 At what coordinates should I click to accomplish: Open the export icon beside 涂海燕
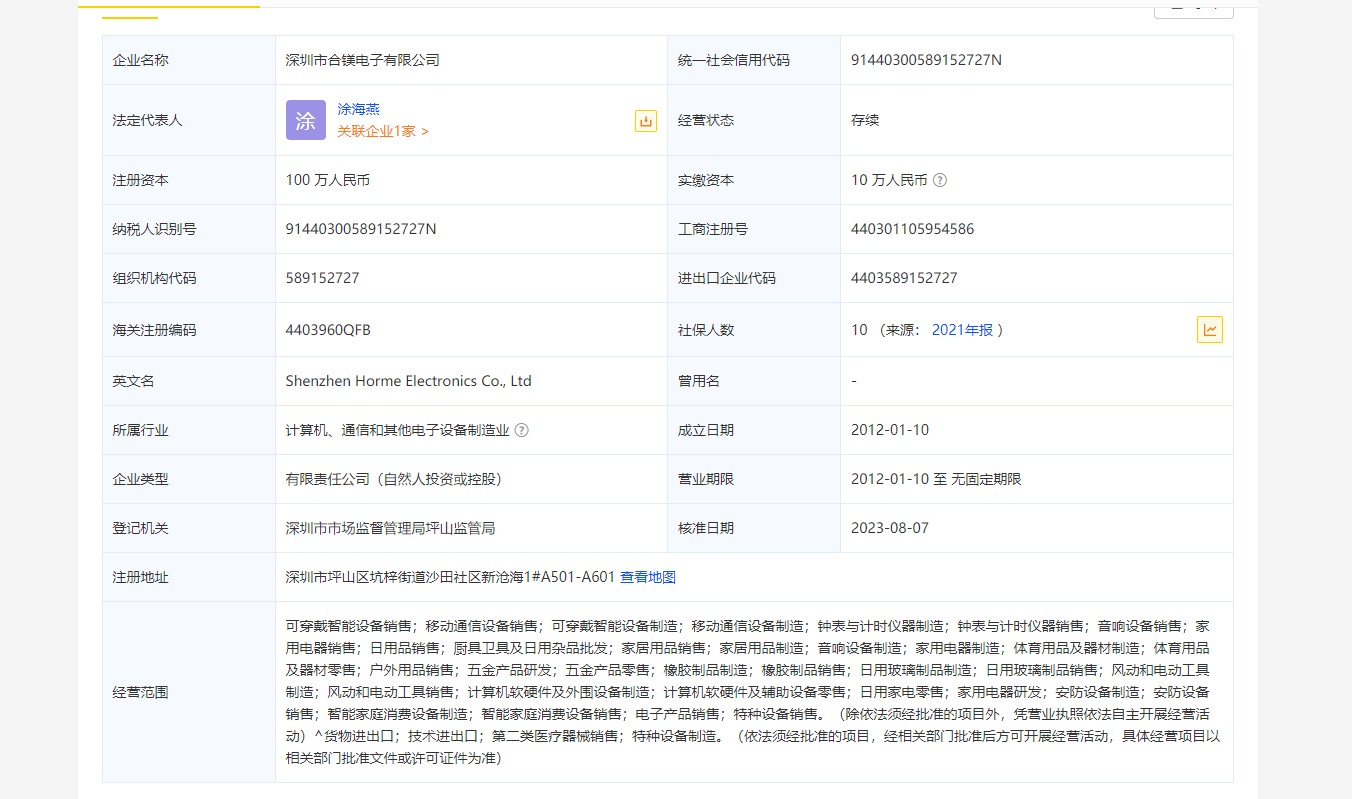click(x=646, y=121)
